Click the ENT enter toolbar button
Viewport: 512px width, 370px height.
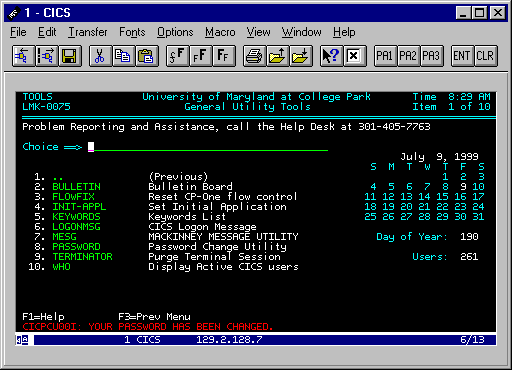(x=462, y=56)
